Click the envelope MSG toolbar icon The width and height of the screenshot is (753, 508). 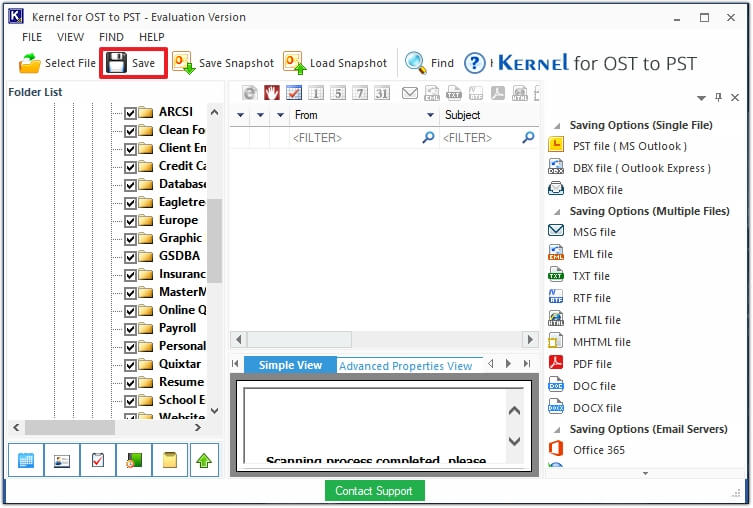pyautogui.click(x=410, y=93)
